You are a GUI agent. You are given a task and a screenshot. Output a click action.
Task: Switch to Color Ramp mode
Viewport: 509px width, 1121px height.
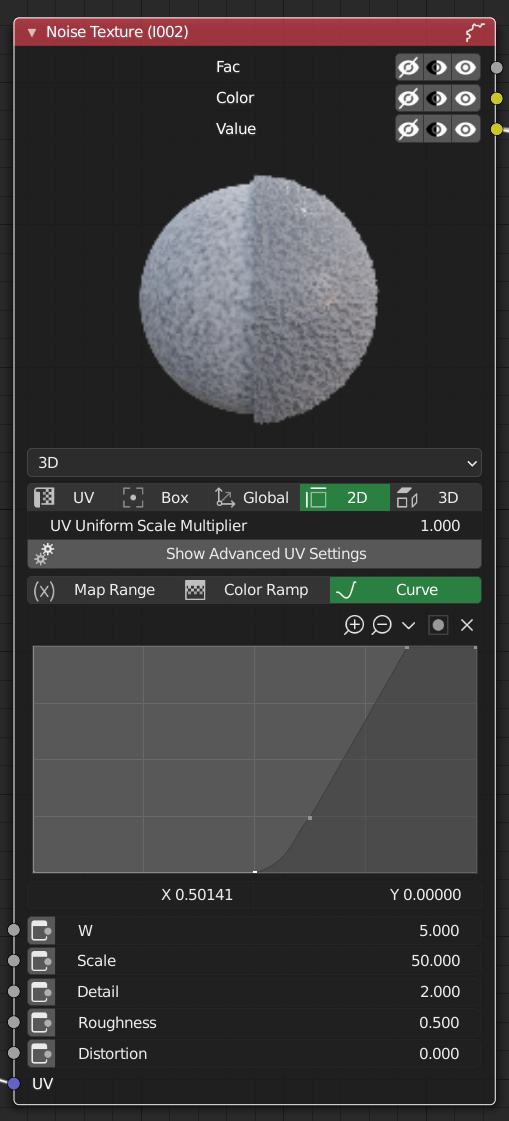(x=254, y=590)
